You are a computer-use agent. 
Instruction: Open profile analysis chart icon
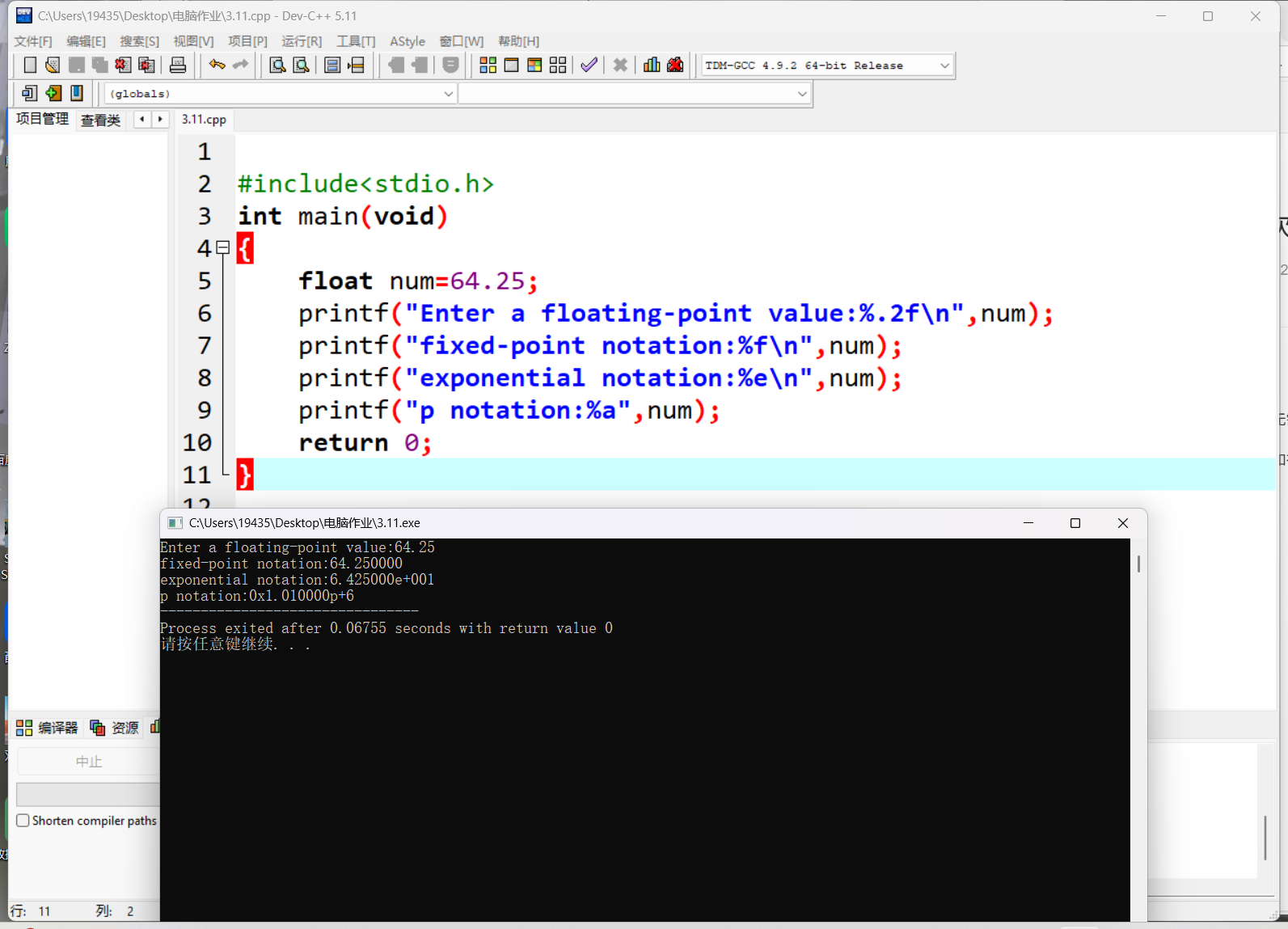(x=652, y=65)
